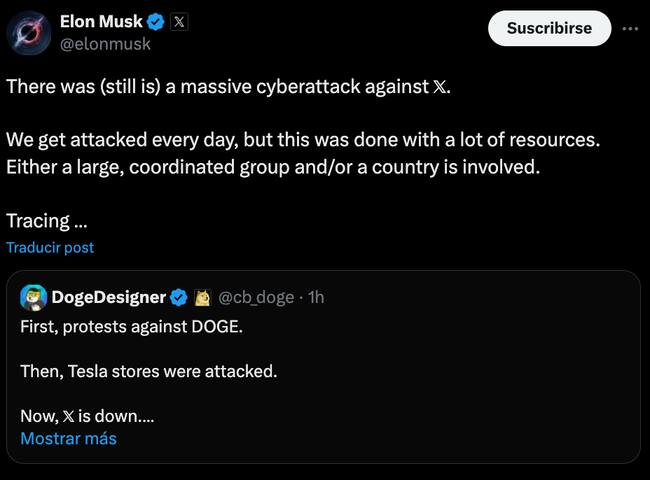This screenshot has width=650, height=480.
Task: Click the @cb_doge handle
Action: click(x=258, y=297)
